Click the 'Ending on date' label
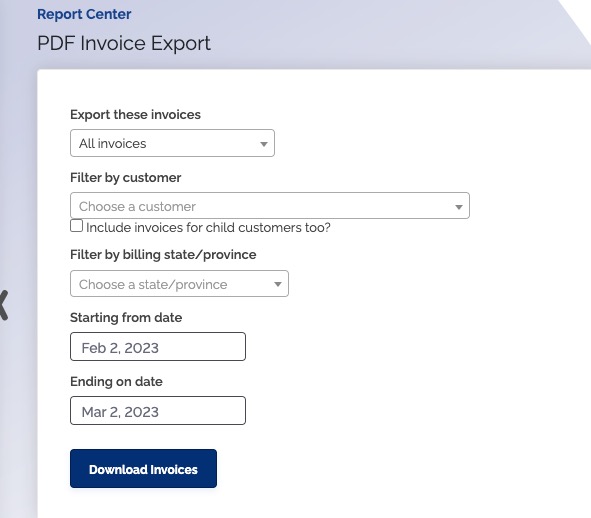 (116, 382)
